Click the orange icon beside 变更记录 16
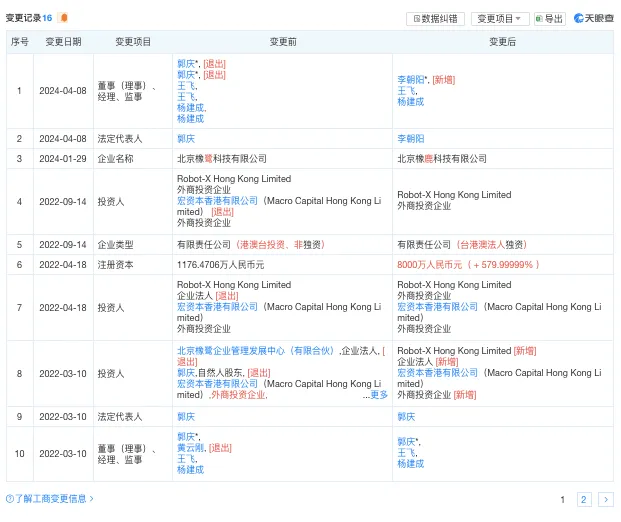This screenshot has height=522, width=621. click(64, 18)
